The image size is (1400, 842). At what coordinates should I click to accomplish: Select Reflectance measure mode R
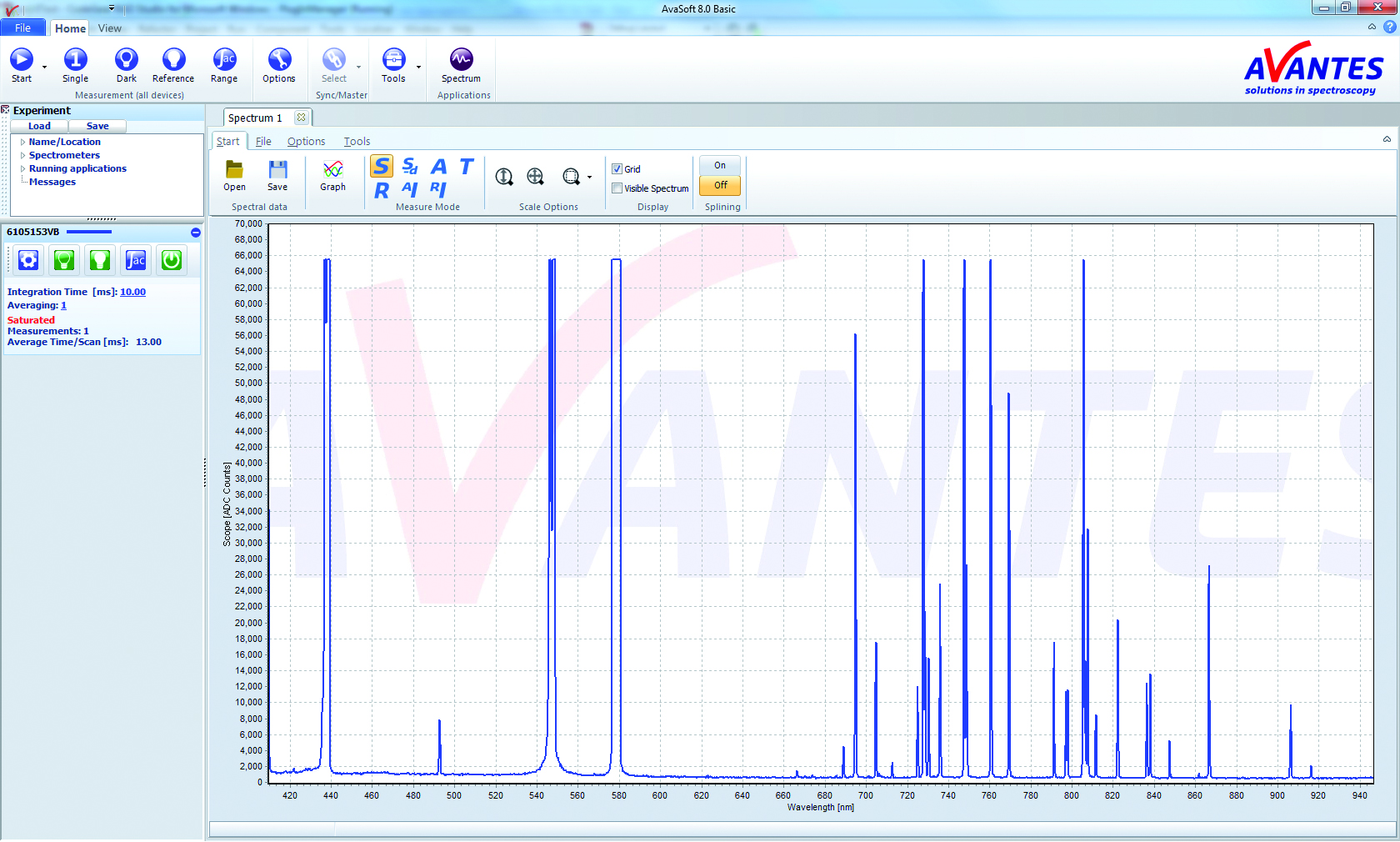382,191
